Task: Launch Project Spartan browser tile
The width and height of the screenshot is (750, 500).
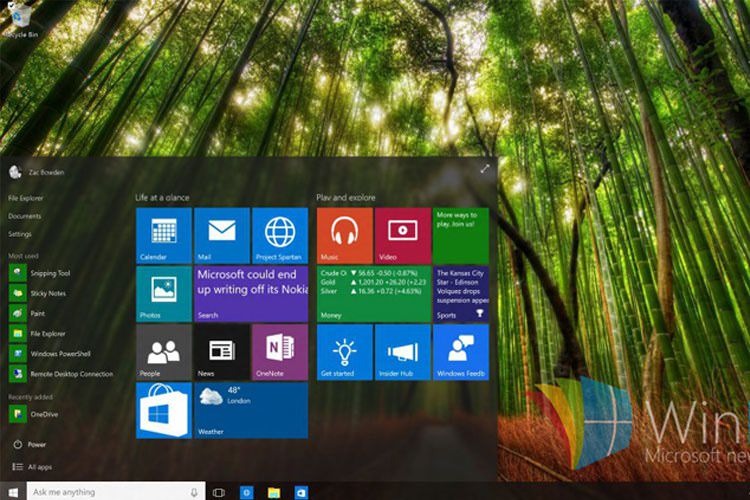Action: tap(280, 235)
